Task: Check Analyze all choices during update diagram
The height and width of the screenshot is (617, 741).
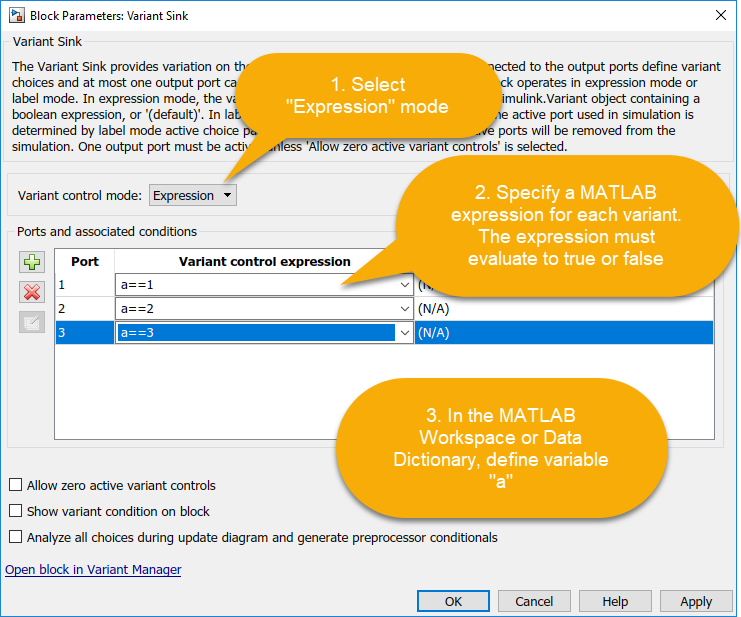Action: point(15,537)
